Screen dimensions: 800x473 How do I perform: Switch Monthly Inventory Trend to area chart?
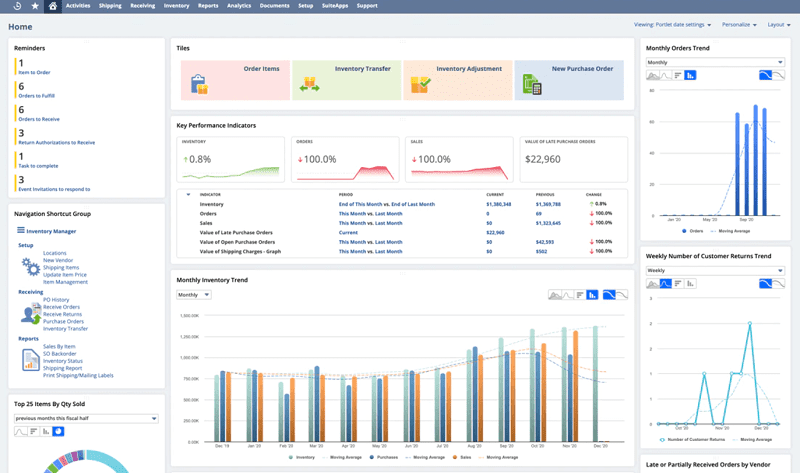[x=555, y=295]
